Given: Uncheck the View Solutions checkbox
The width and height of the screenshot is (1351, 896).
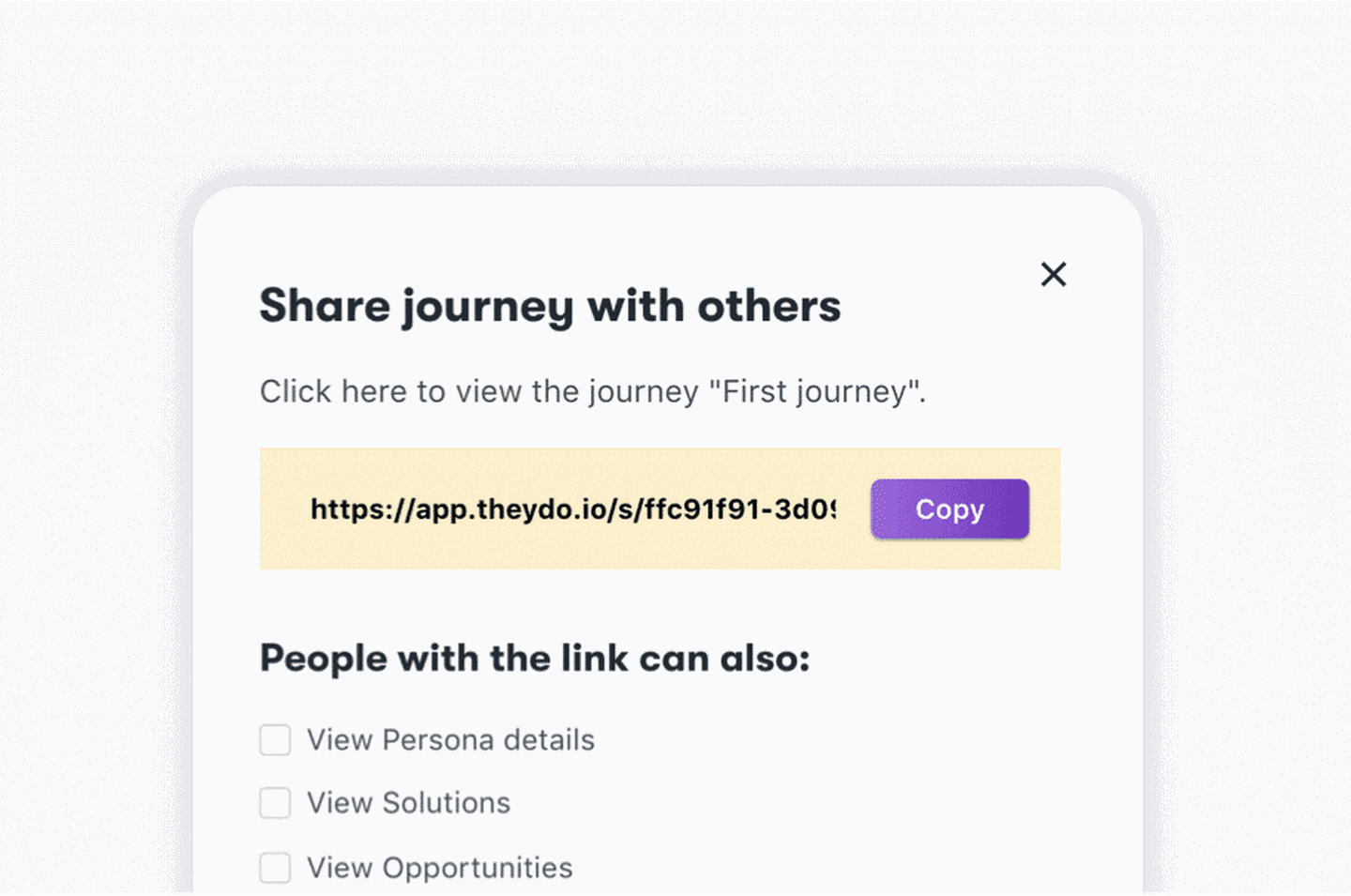Looking at the screenshot, I should pos(274,803).
